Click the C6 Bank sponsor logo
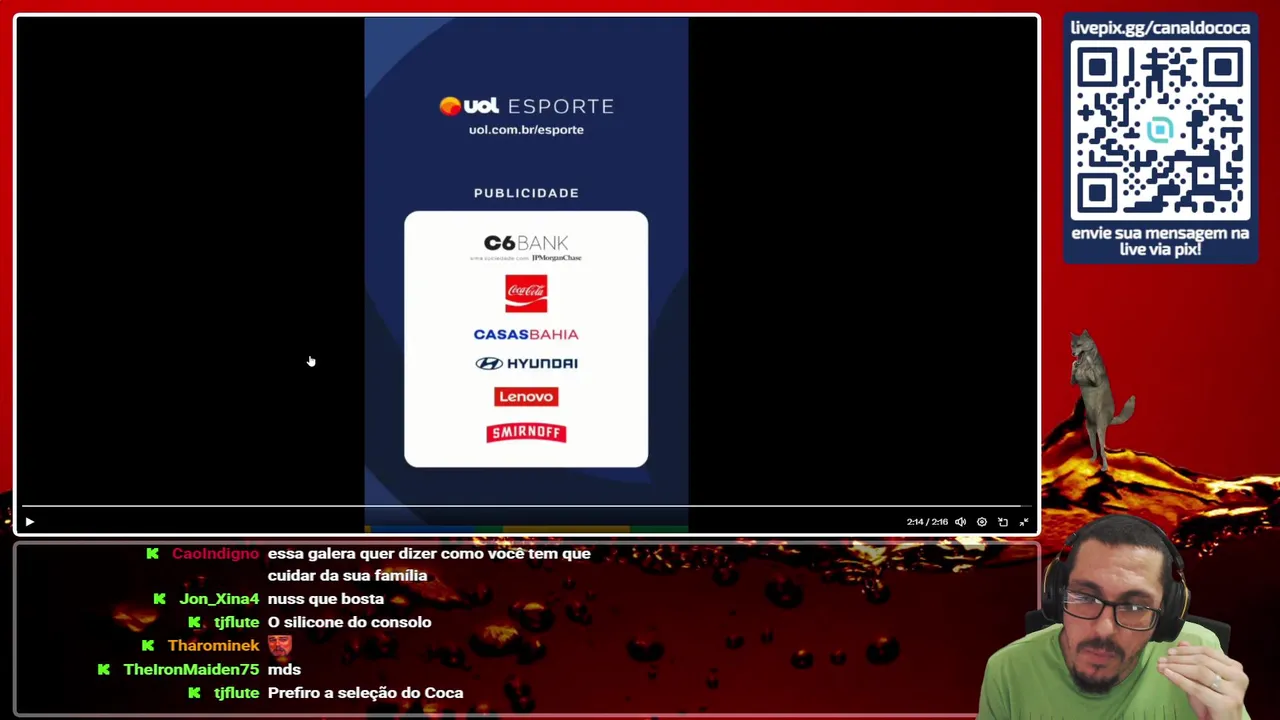The height and width of the screenshot is (720, 1280). click(x=526, y=248)
